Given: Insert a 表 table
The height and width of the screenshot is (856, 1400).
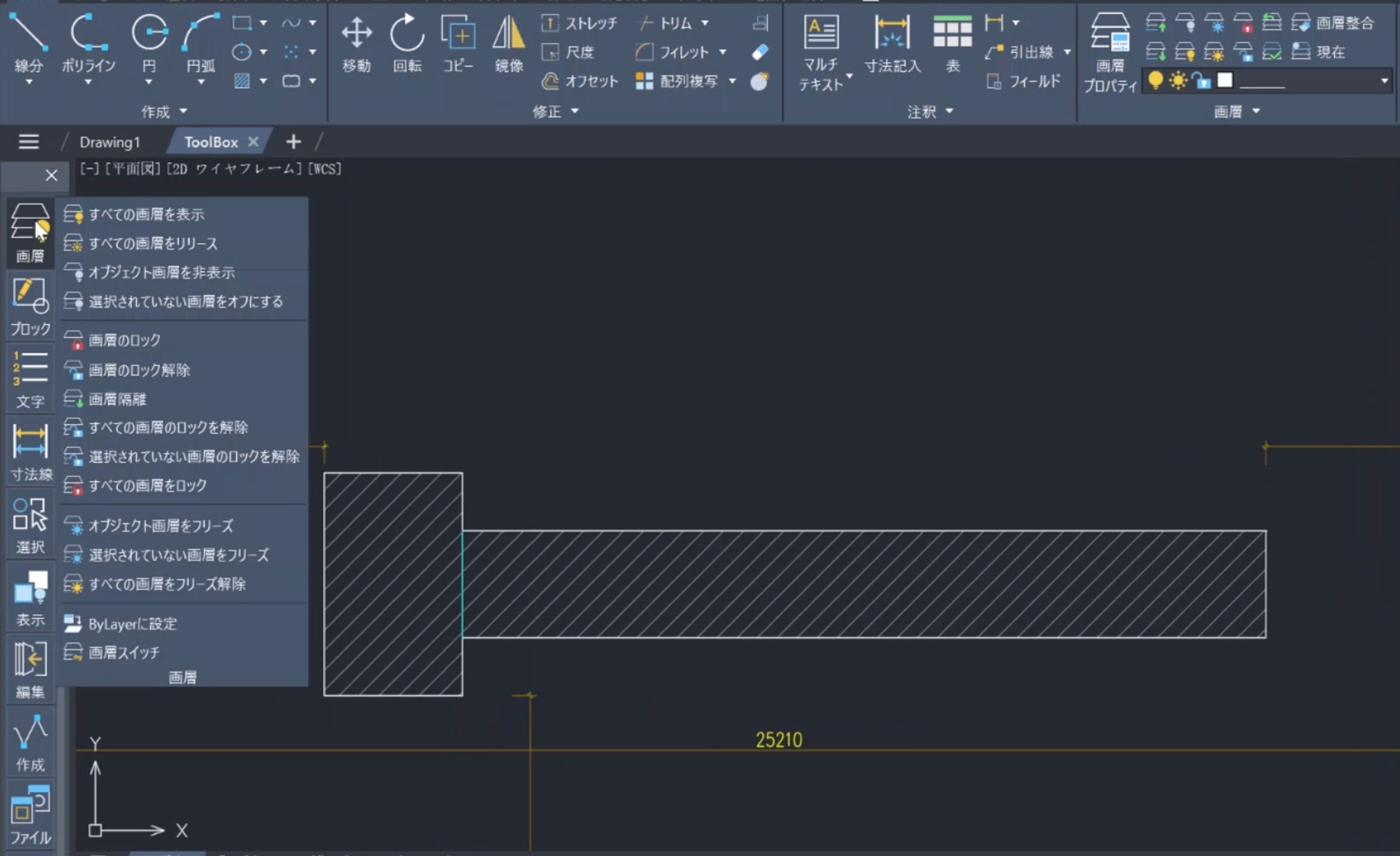Looking at the screenshot, I should pos(953,45).
